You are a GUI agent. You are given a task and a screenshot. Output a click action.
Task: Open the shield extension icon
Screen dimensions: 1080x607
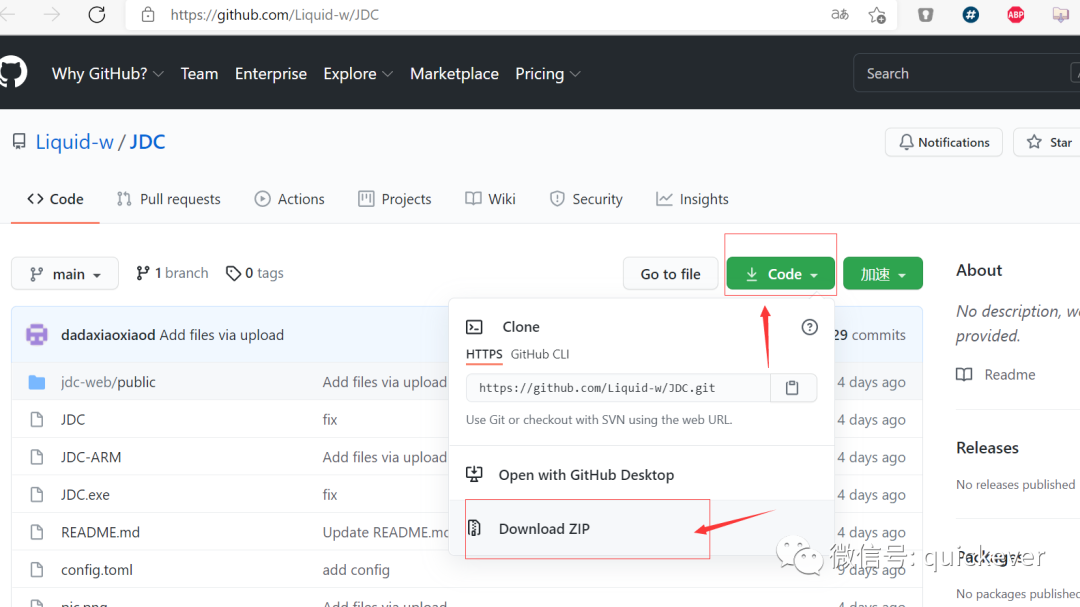pos(925,14)
